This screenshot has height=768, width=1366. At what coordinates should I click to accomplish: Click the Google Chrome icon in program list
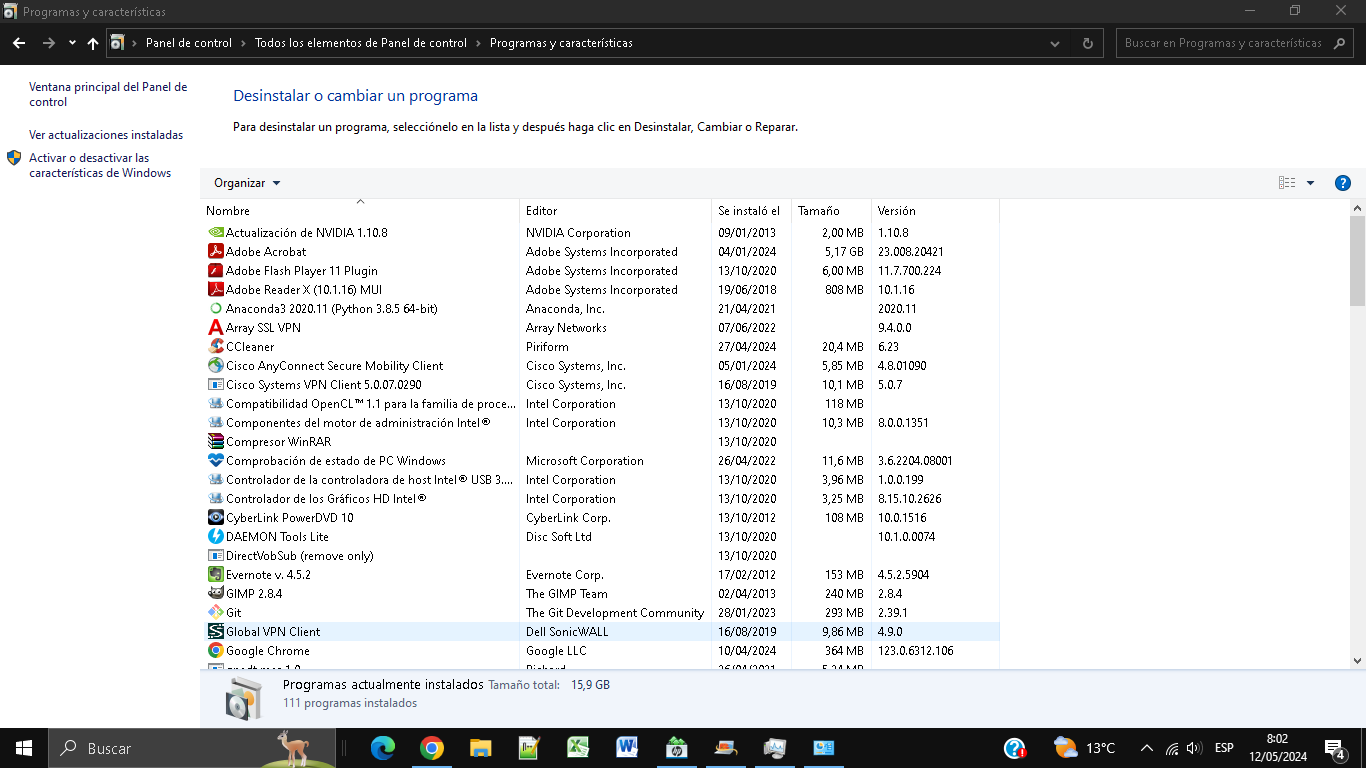coord(215,650)
